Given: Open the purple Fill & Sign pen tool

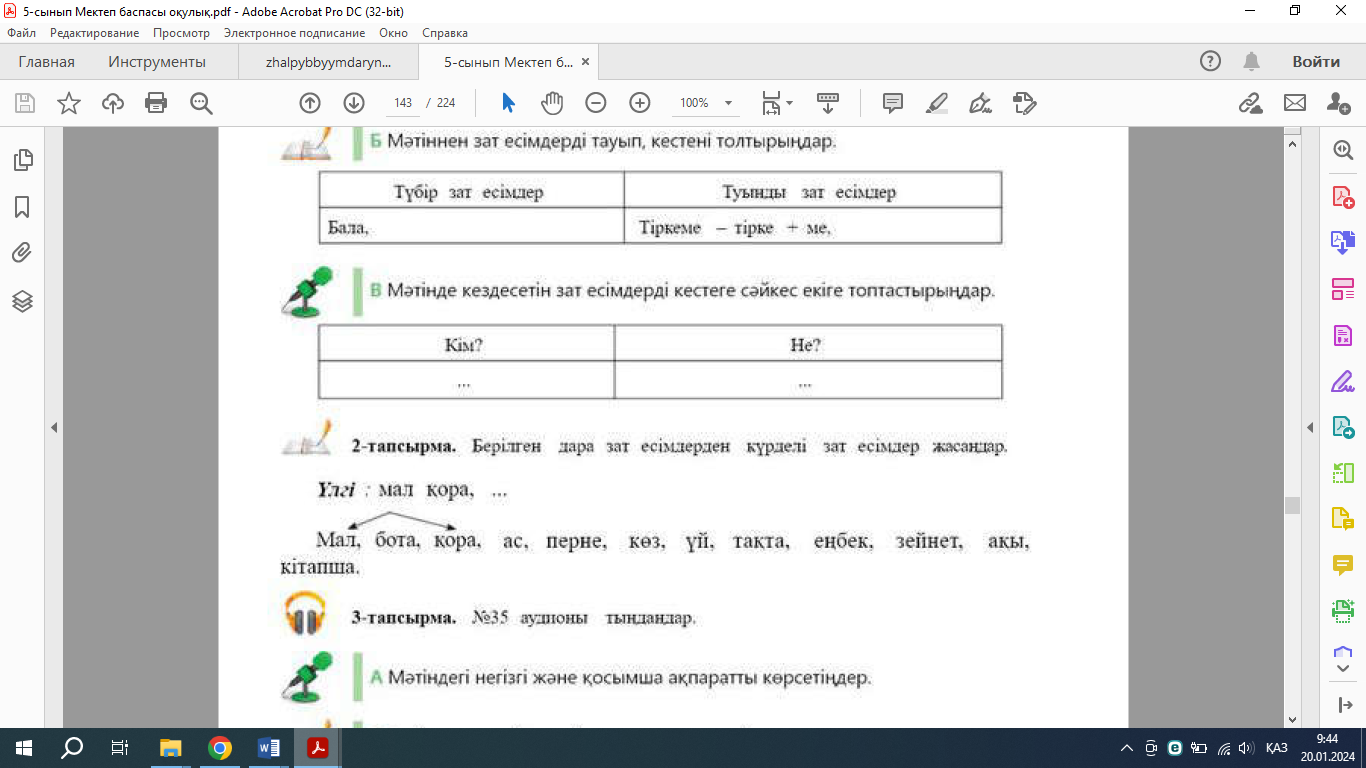Looking at the screenshot, I should (x=1342, y=381).
